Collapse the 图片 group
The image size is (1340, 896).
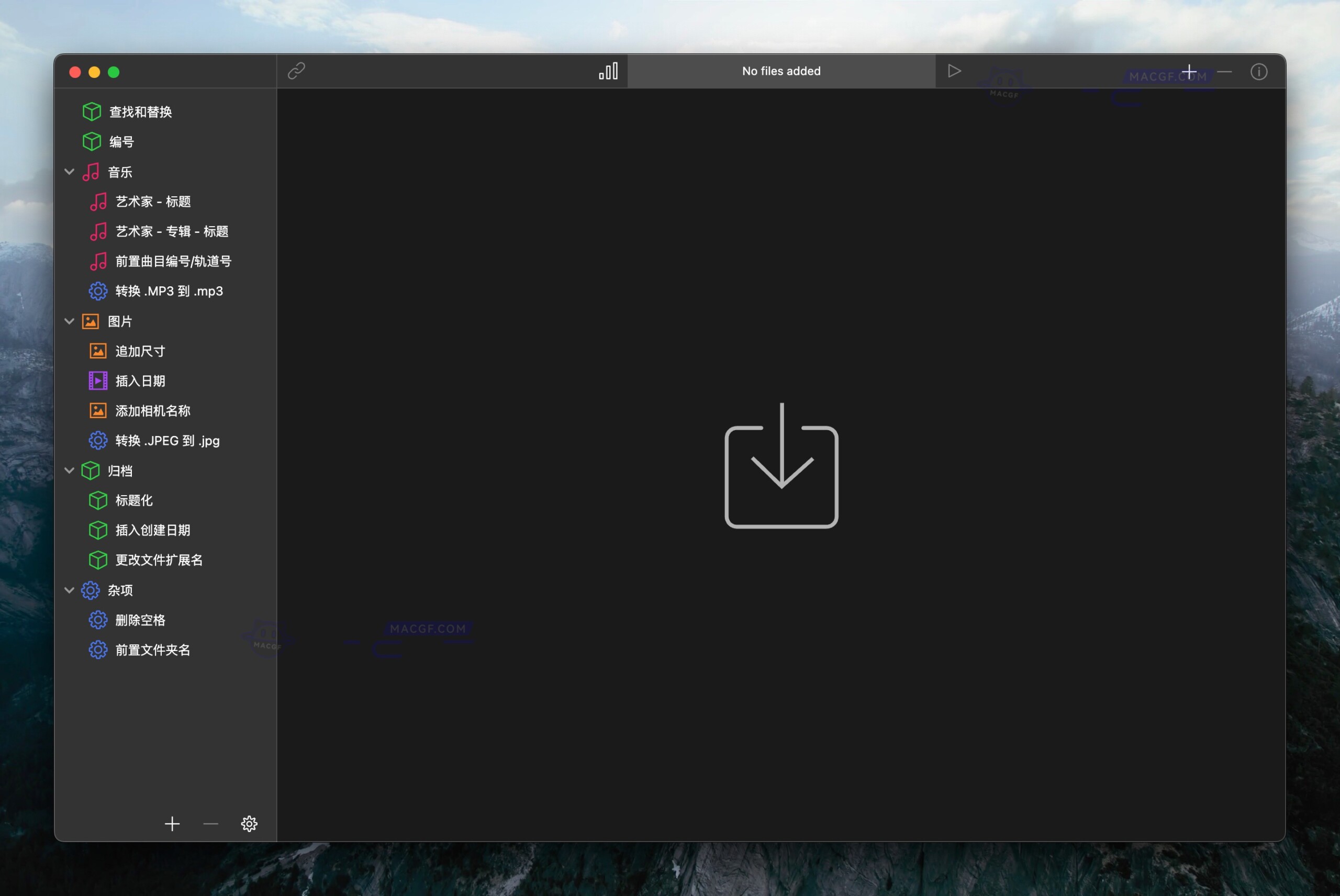(x=69, y=321)
